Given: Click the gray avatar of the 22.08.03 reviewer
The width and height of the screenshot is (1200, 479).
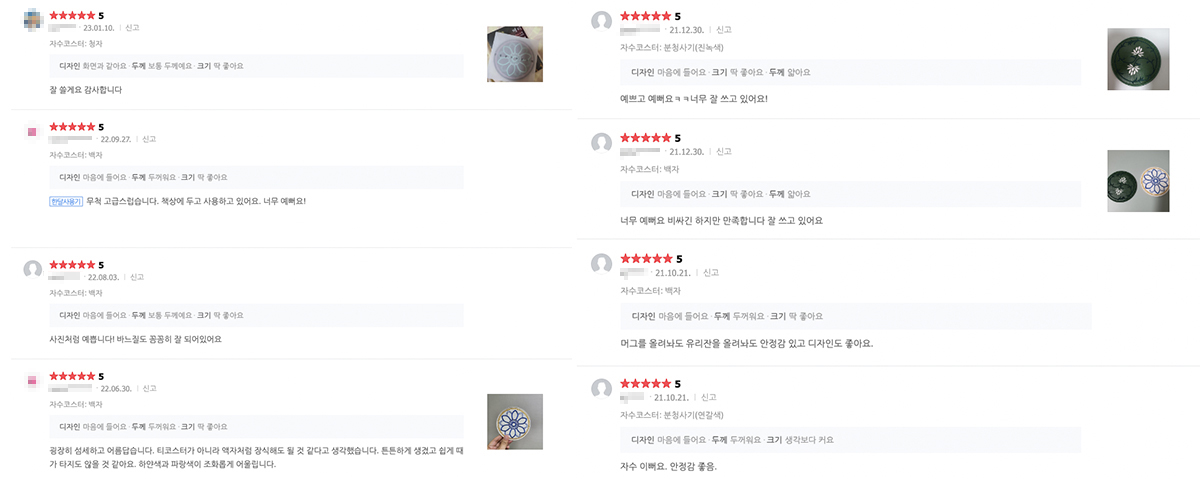Looking at the screenshot, I should point(32,269).
